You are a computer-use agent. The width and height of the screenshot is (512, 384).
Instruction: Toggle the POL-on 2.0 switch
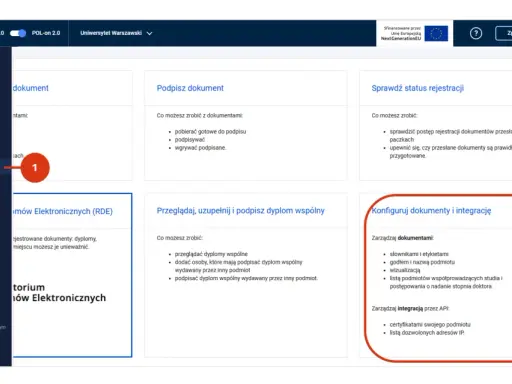(18, 33)
